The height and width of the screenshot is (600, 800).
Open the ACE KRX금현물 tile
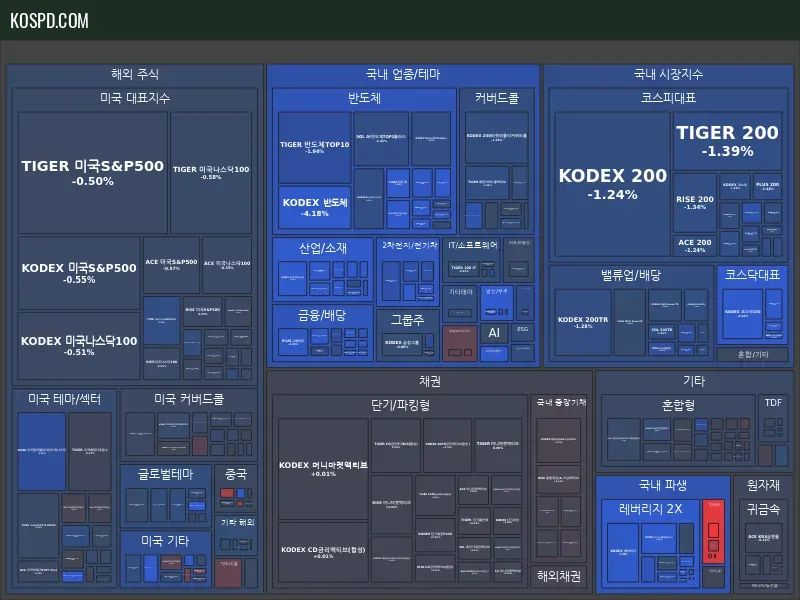[x=763, y=537]
